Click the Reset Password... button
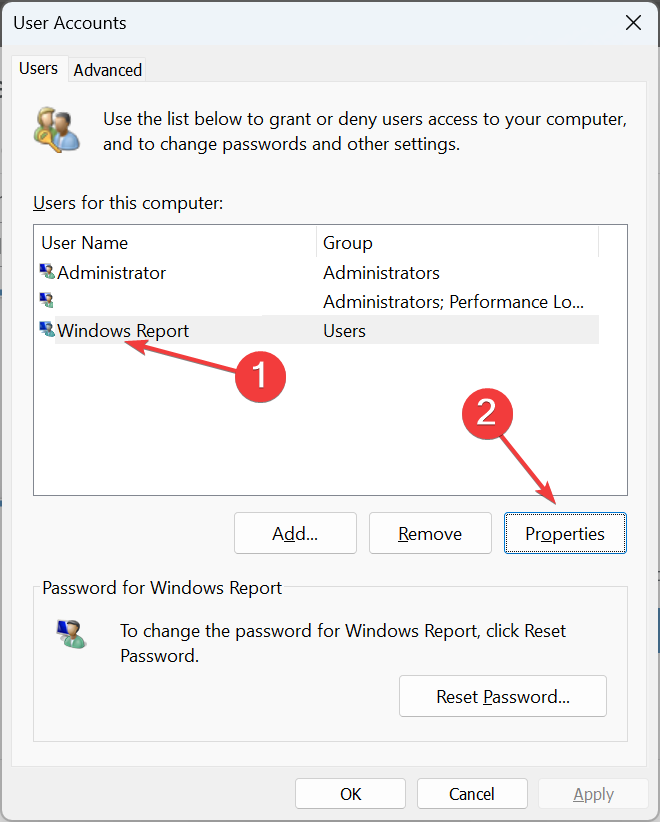 (x=503, y=696)
